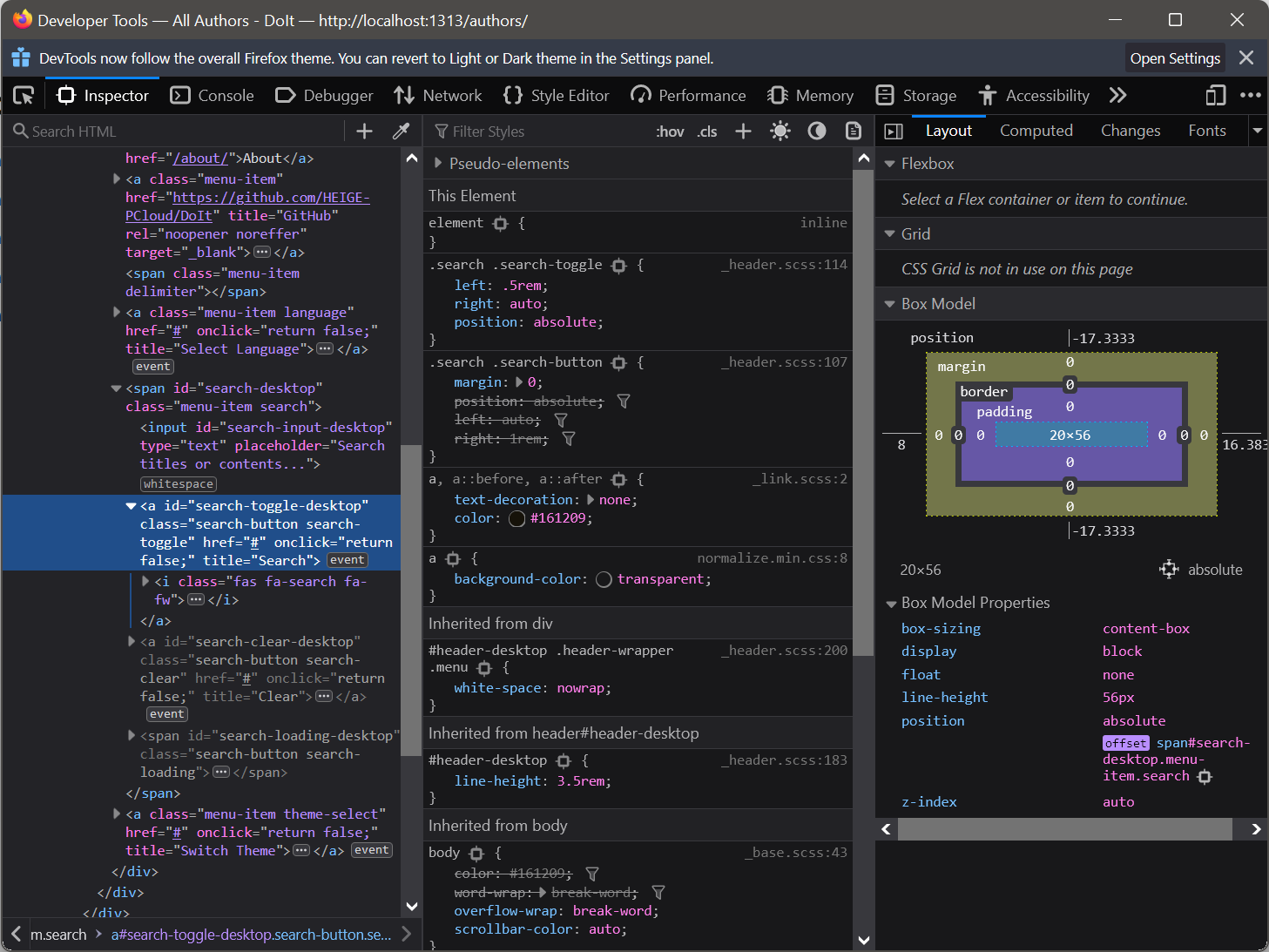Toggle dark color scheme simulation
The height and width of the screenshot is (952, 1269).
817,132
